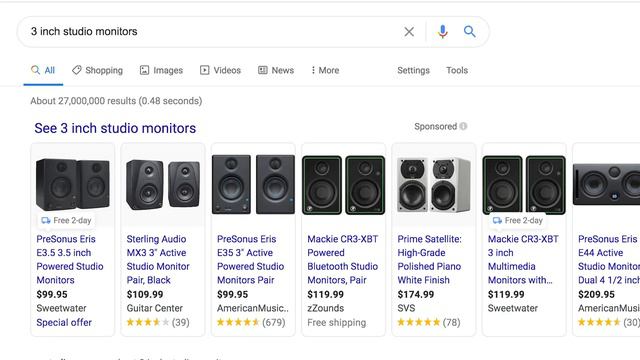
Task: Open PreSonus Eris E3.5 3.5 inch listing link
Action: 70,260
